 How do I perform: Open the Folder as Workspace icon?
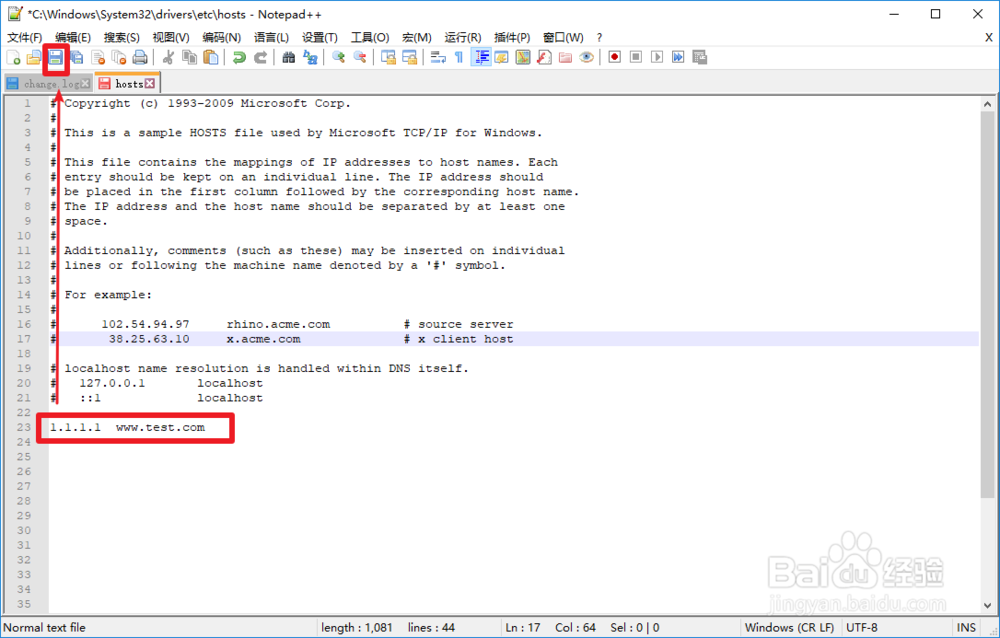565,57
